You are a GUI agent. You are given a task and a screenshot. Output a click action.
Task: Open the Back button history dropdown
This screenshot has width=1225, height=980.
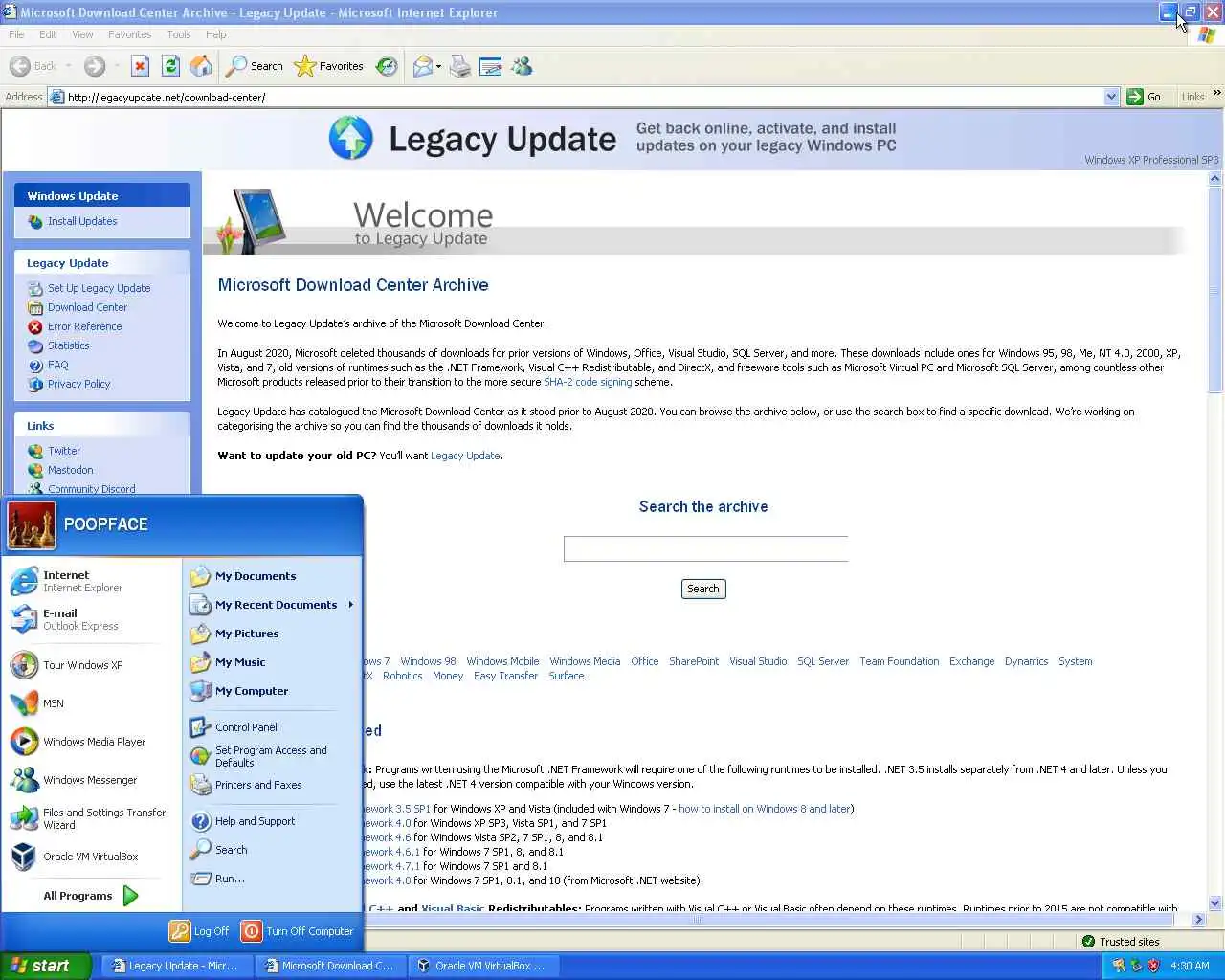68,66
